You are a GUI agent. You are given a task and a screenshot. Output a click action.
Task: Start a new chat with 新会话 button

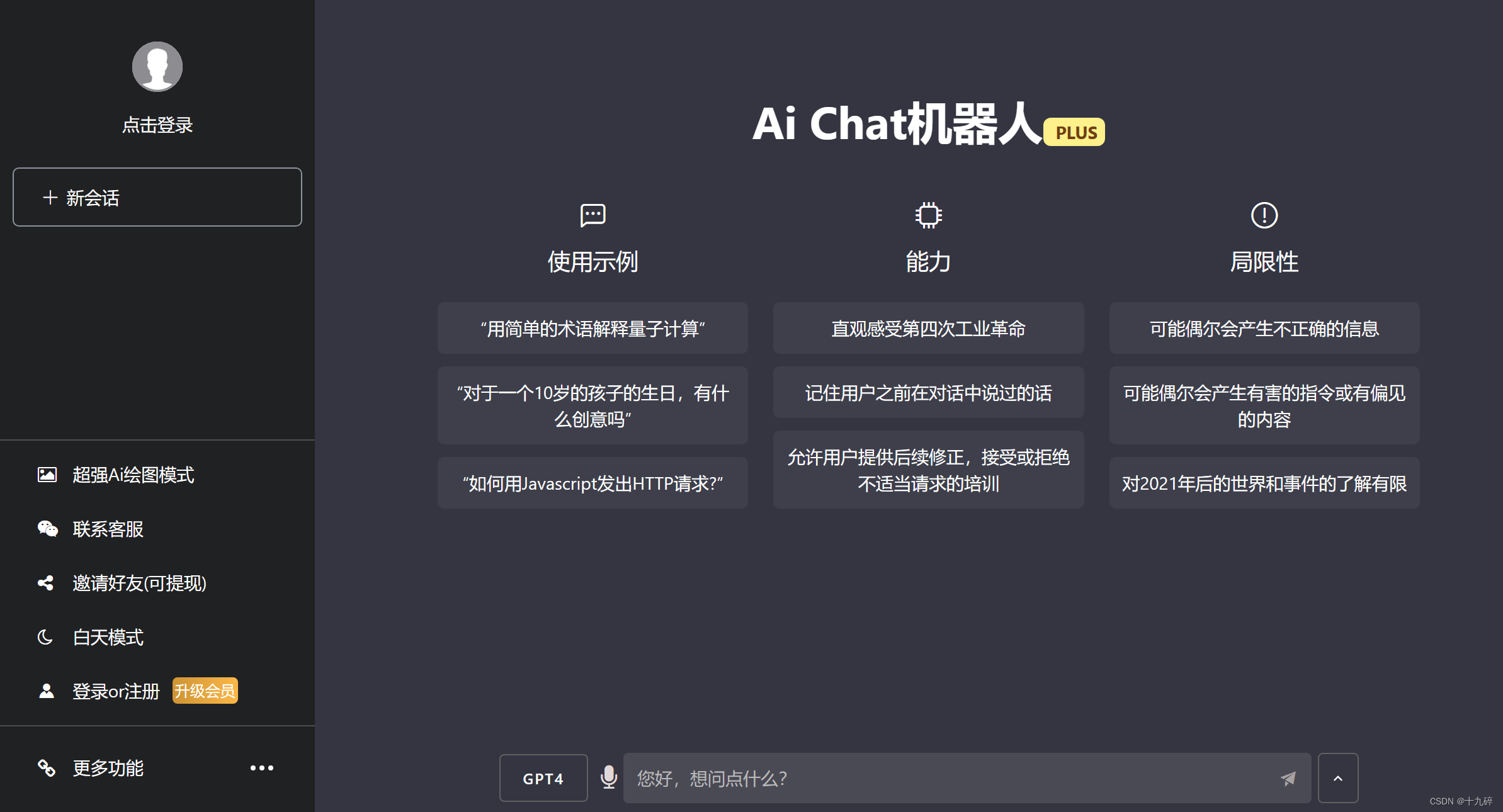[157, 197]
